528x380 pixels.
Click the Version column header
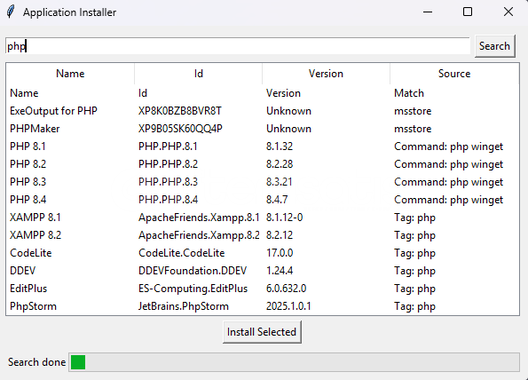click(x=326, y=73)
